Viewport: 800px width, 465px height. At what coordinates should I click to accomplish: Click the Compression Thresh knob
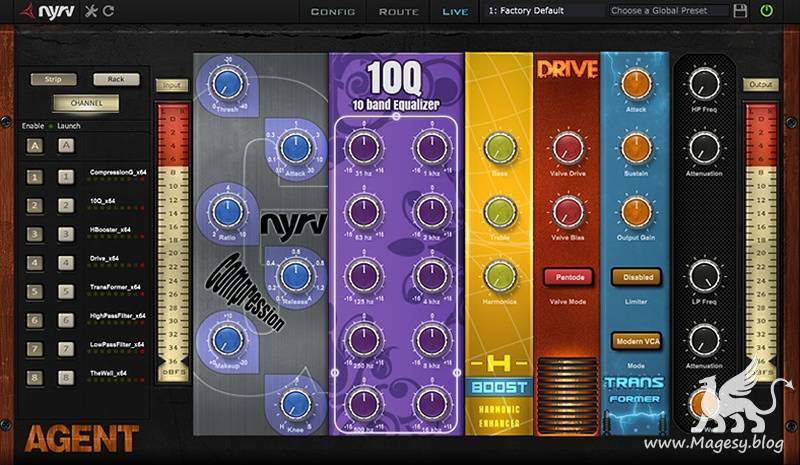[x=227, y=84]
